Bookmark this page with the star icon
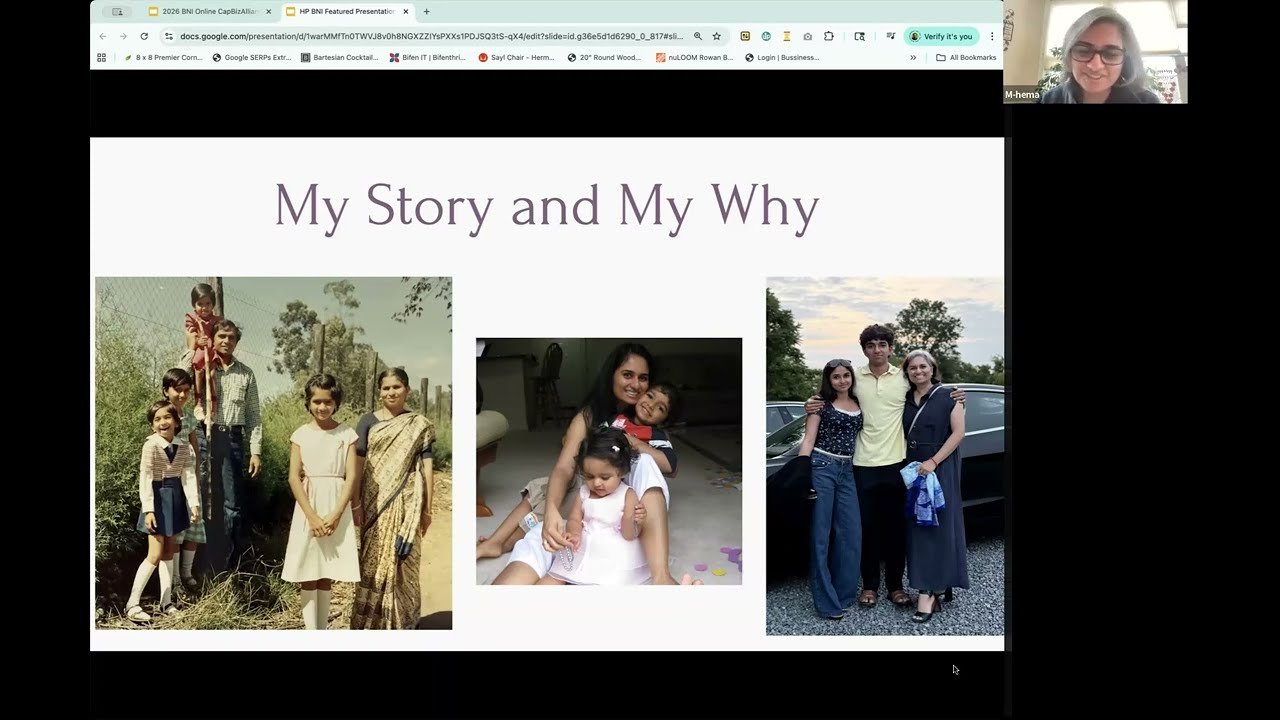This screenshot has width=1280, height=720. (716, 36)
